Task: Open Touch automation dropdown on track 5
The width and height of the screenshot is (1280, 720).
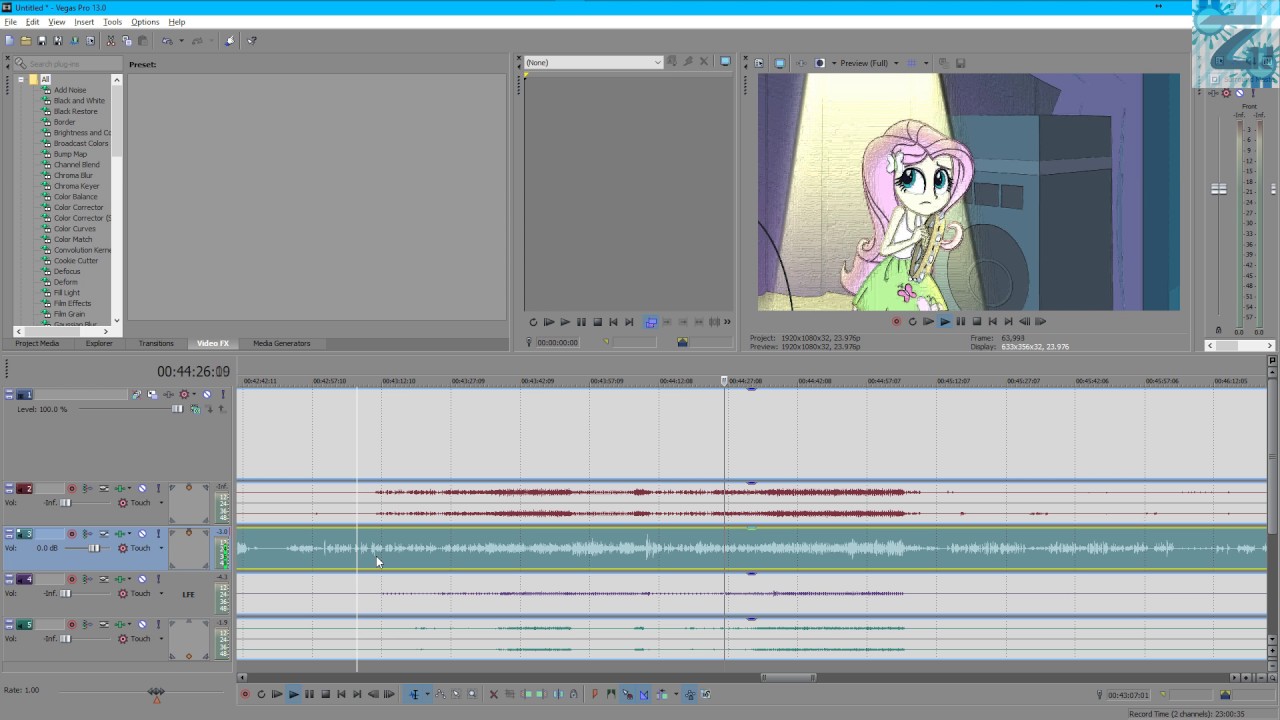Action: pos(161,639)
